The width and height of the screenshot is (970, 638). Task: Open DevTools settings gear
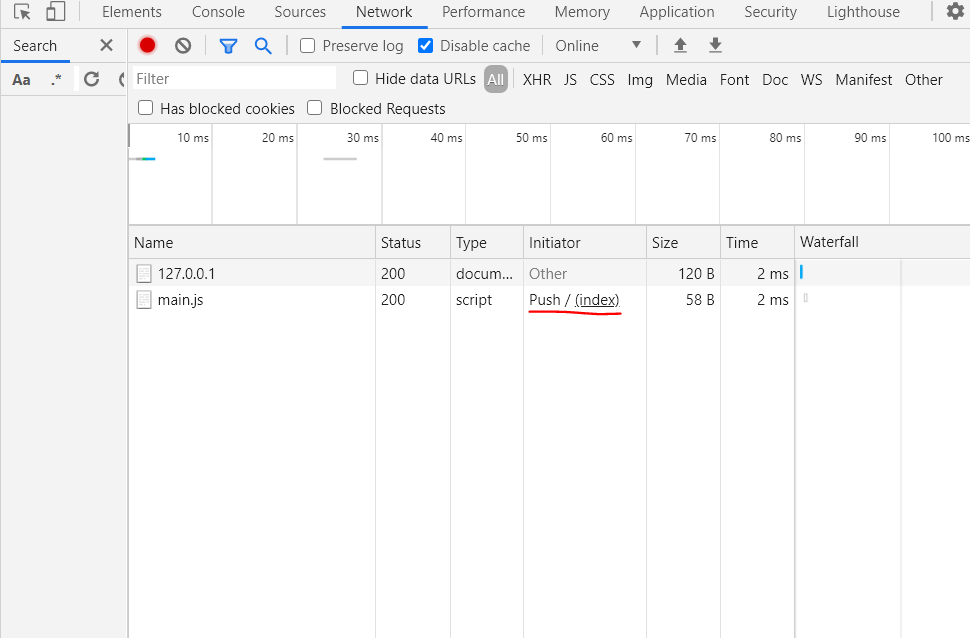955,11
